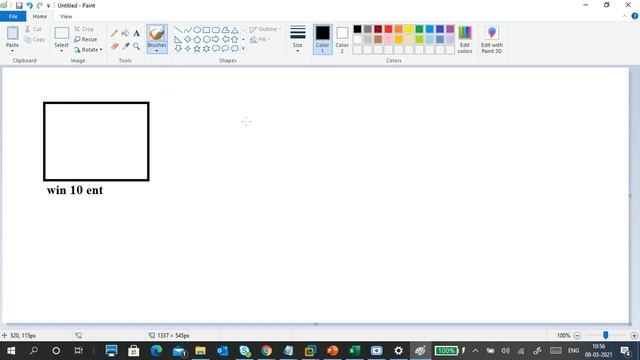Select the Pencil tool

(x=114, y=33)
